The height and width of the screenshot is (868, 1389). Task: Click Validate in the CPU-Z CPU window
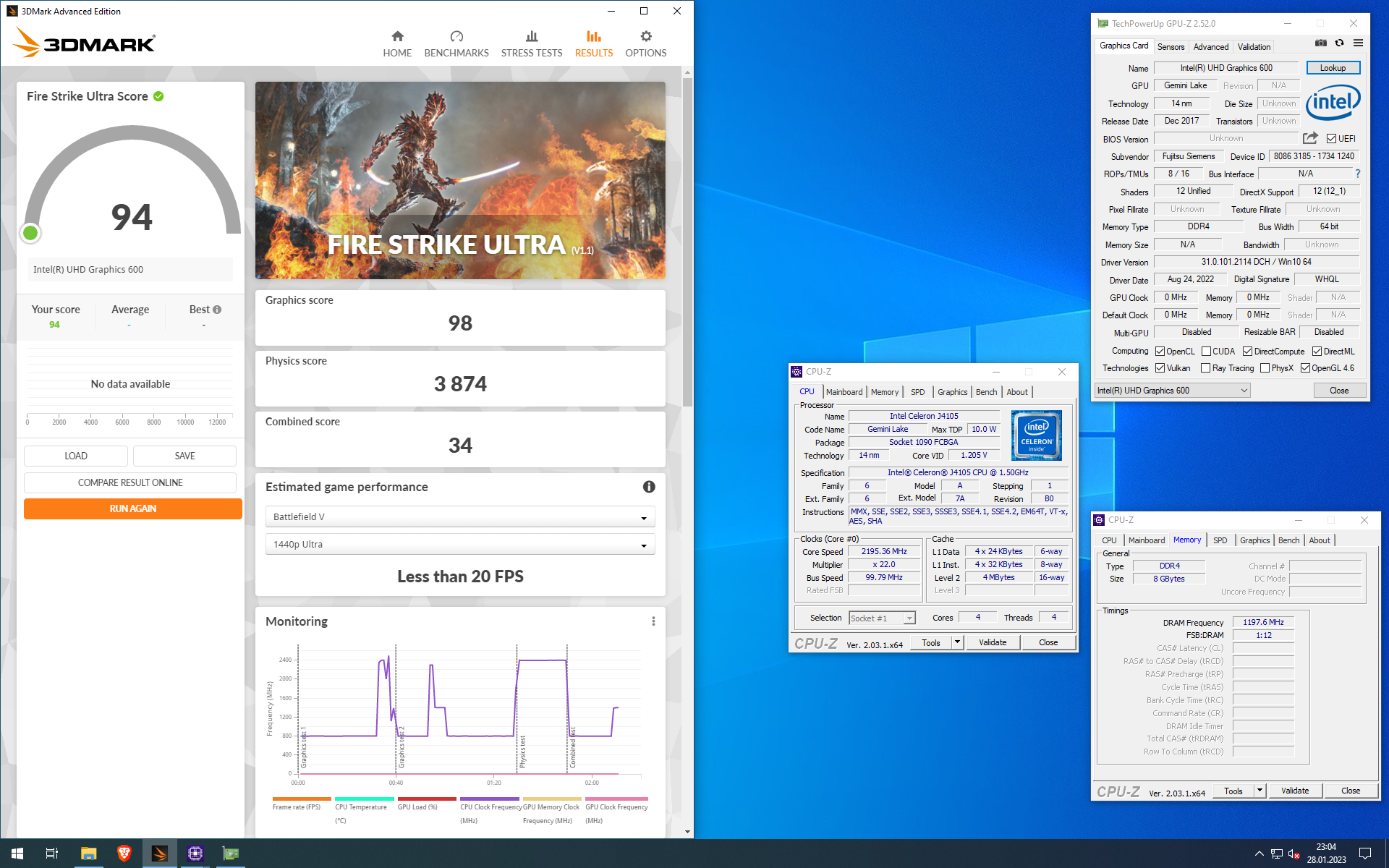(x=993, y=642)
